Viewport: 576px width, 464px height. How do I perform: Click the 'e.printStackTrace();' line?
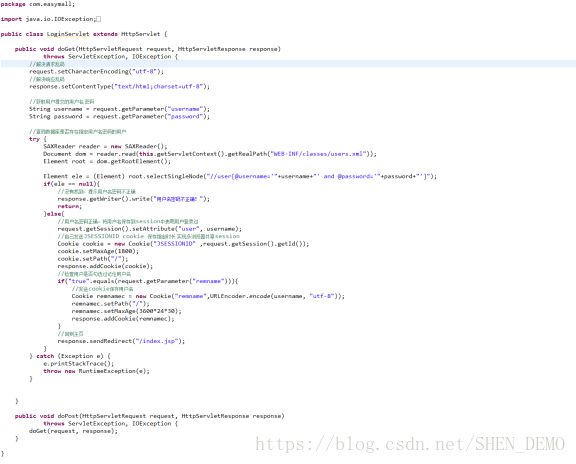pos(79,364)
